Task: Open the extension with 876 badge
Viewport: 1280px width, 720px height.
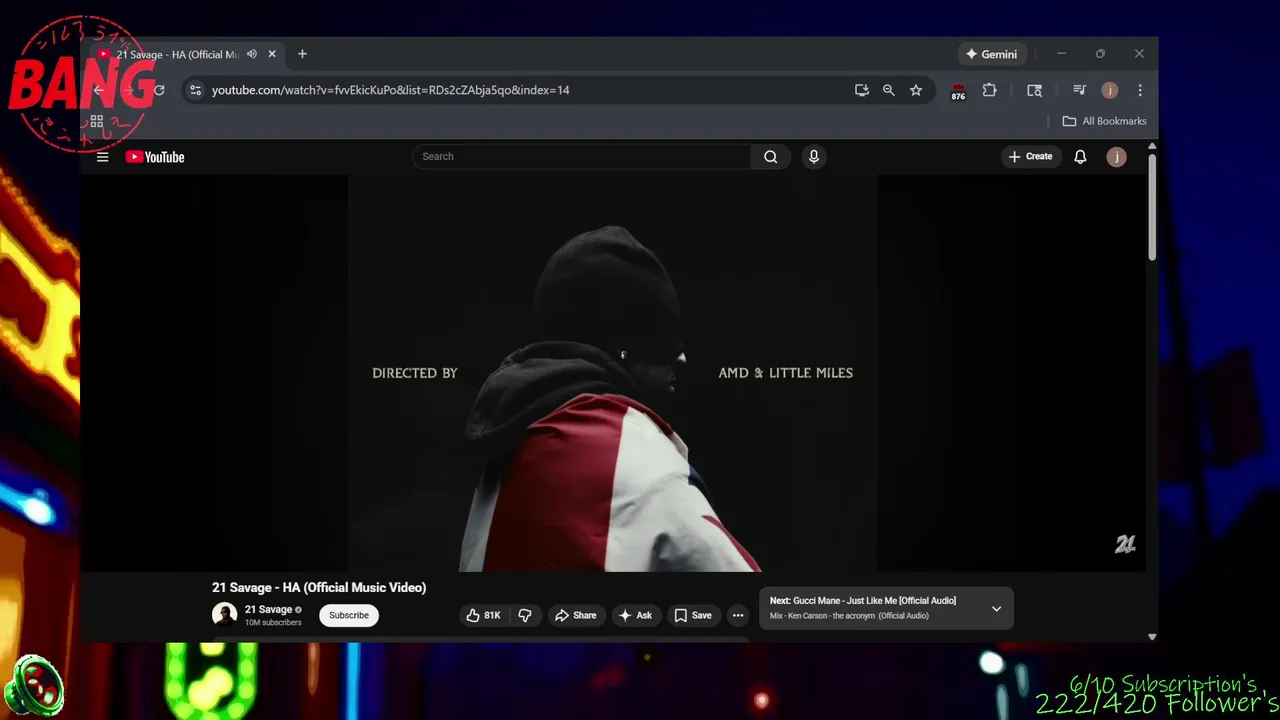Action: tap(958, 91)
